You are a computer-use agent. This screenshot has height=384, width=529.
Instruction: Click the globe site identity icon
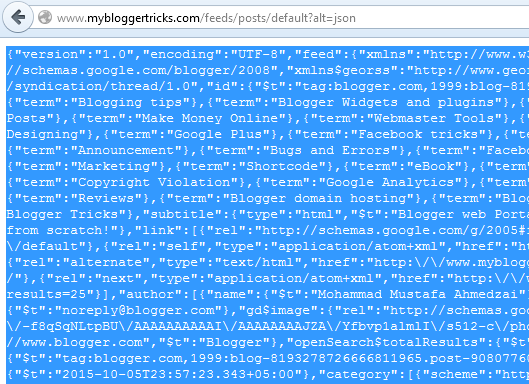point(45,18)
